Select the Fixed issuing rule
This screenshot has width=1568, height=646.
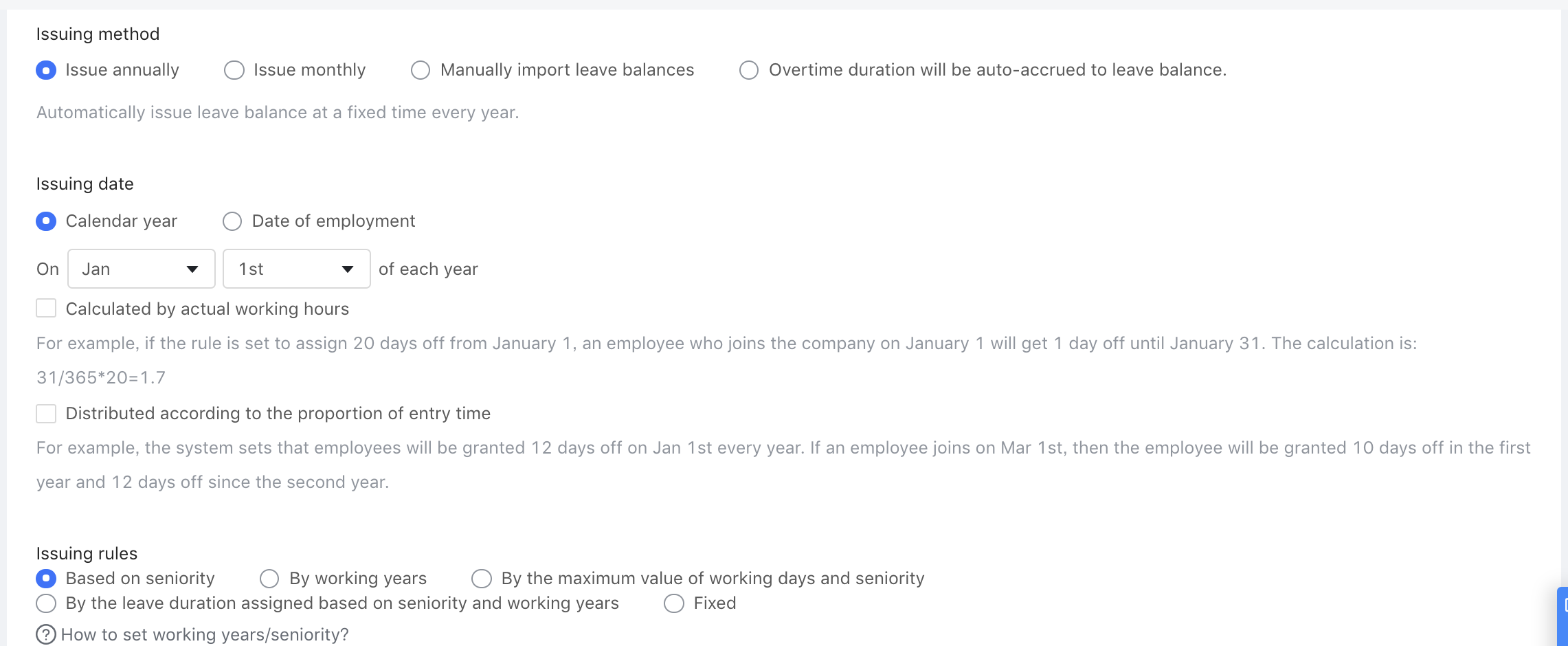tap(674, 603)
